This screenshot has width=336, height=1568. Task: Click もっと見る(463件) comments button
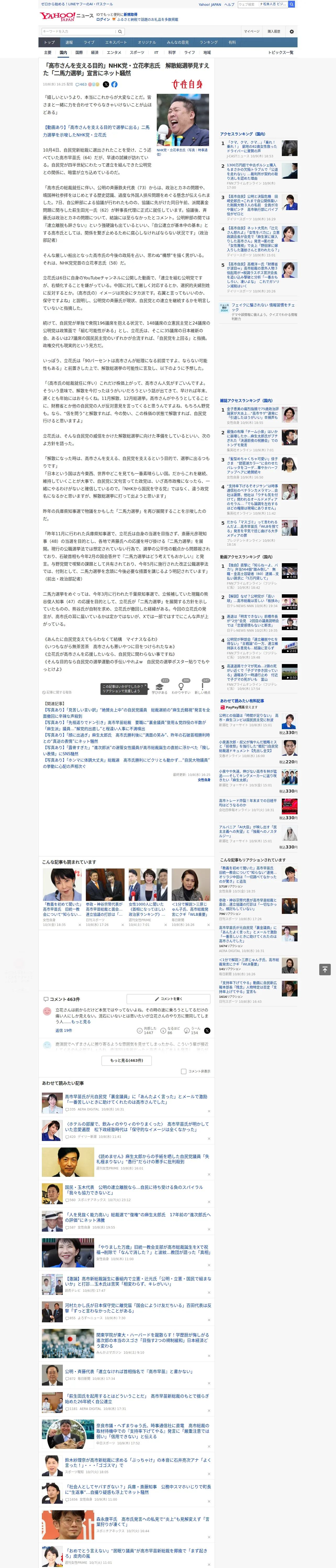pos(126,1060)
